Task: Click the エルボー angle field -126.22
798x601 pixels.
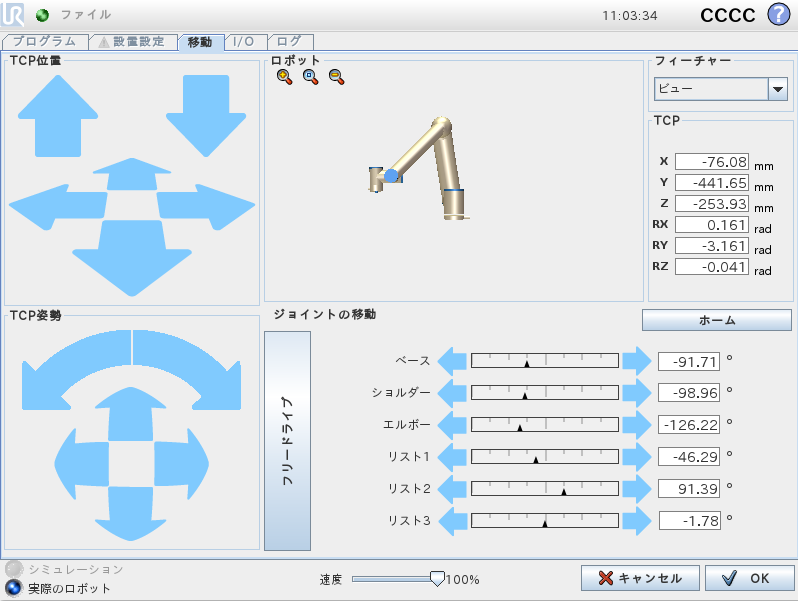Action: pos(689,424)
